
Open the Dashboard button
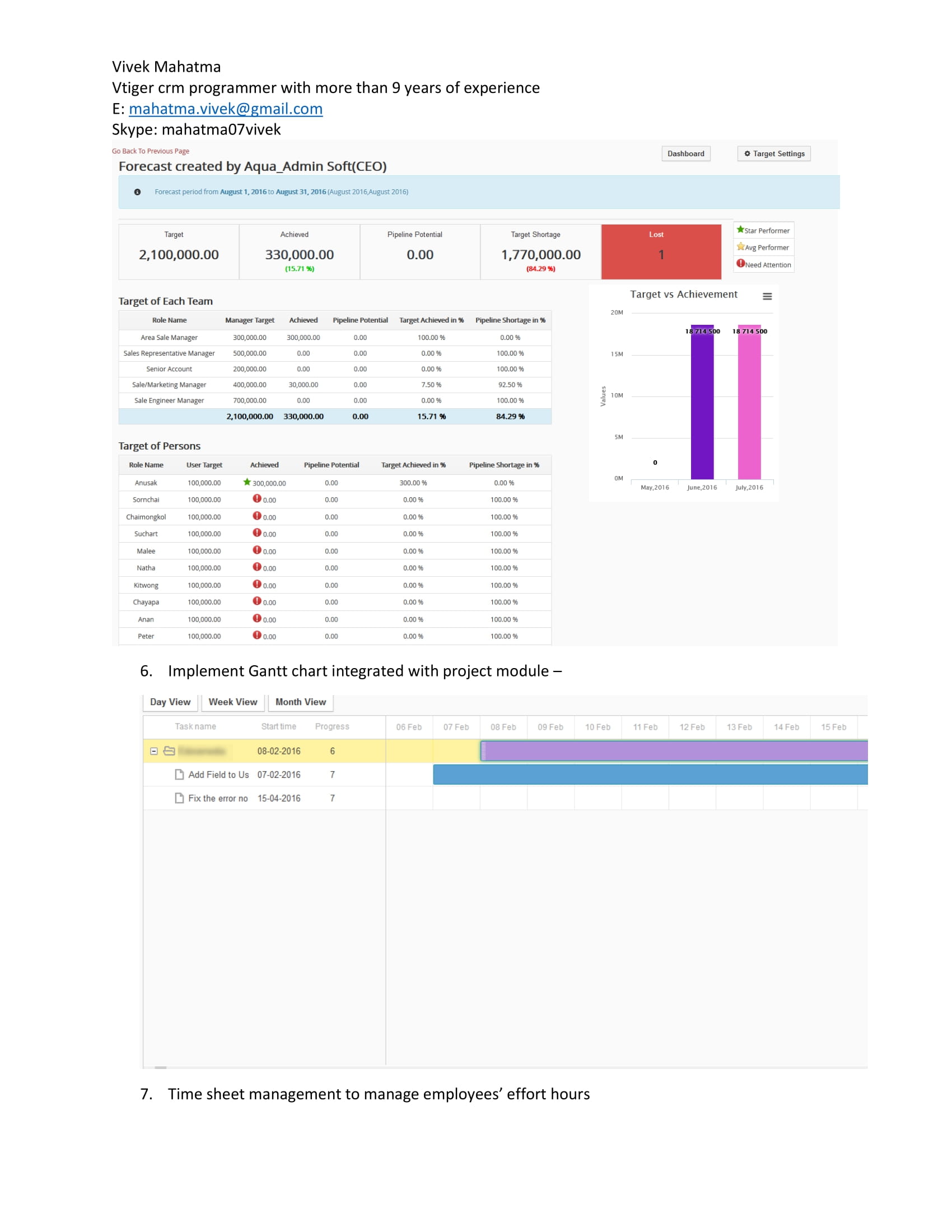[685, 153]
